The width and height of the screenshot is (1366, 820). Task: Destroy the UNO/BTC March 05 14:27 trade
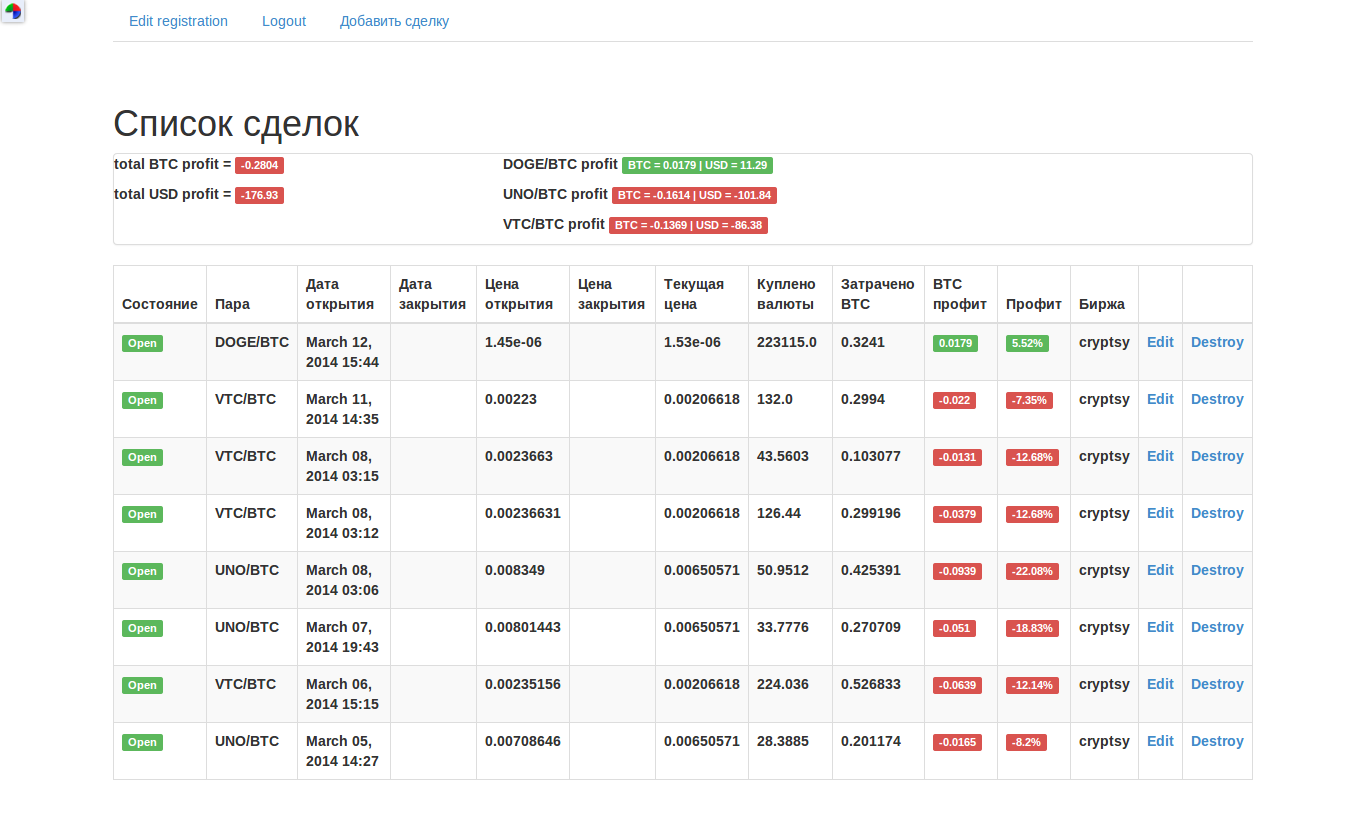click(x=1217, y=741)
